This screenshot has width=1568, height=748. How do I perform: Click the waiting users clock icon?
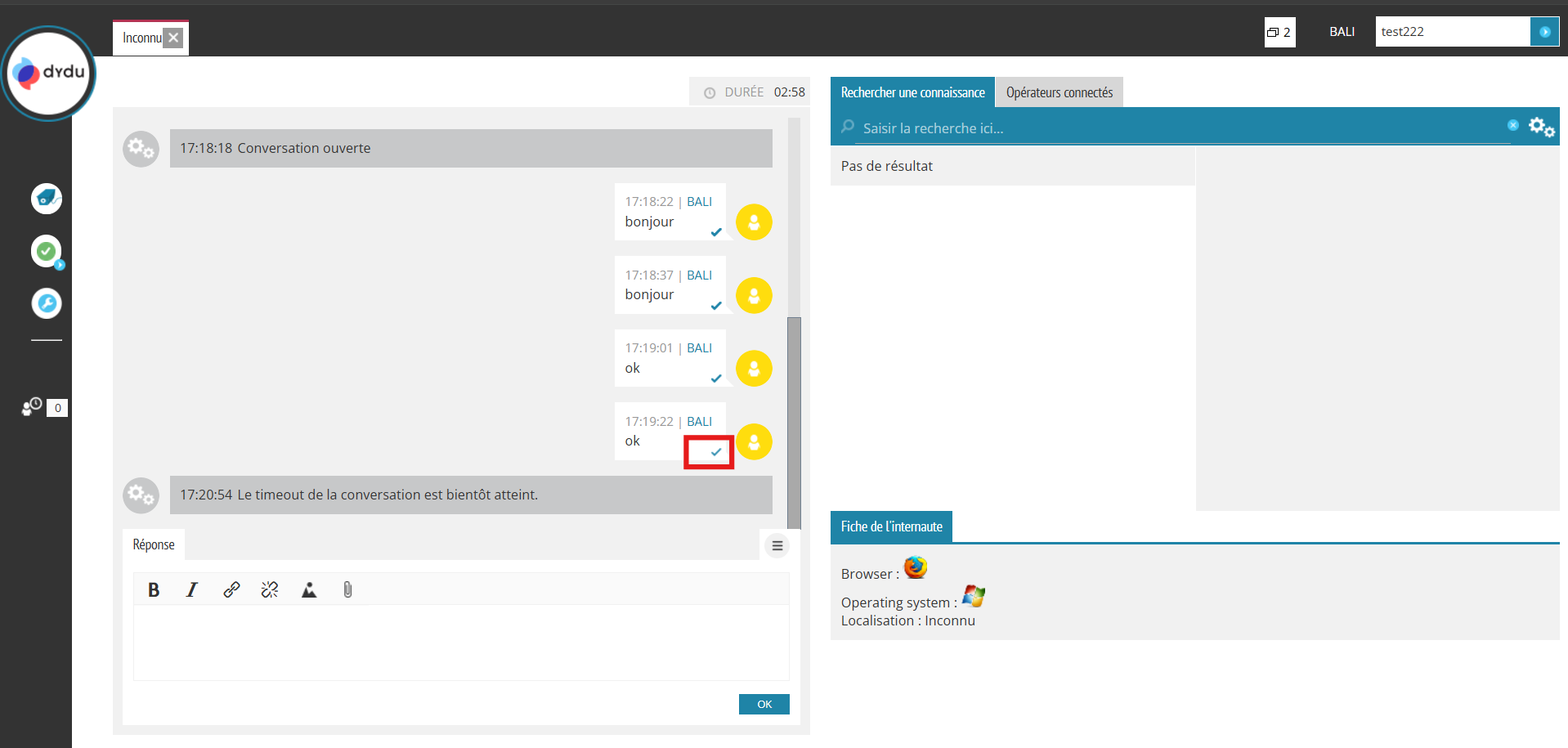tap(33, 407)
